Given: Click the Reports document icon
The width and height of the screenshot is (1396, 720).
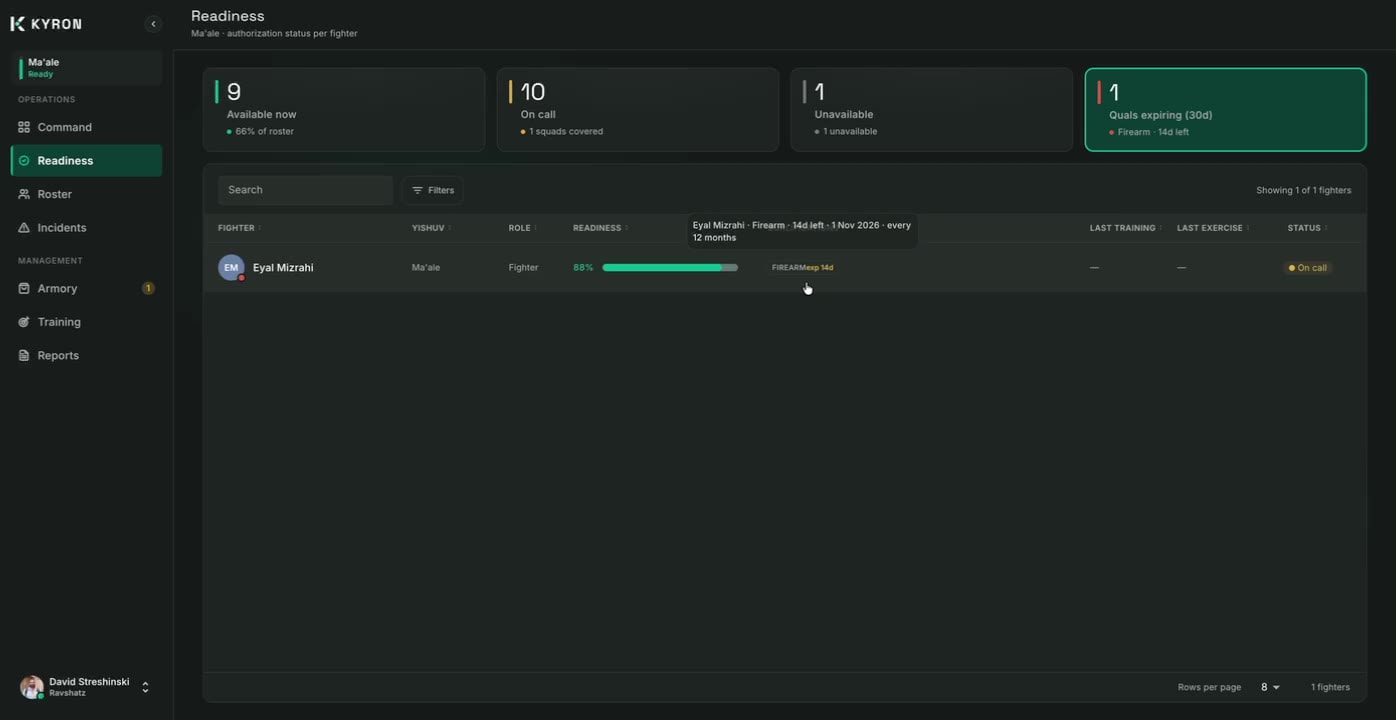Looking at the screenshot, I should tap(24, 356).
